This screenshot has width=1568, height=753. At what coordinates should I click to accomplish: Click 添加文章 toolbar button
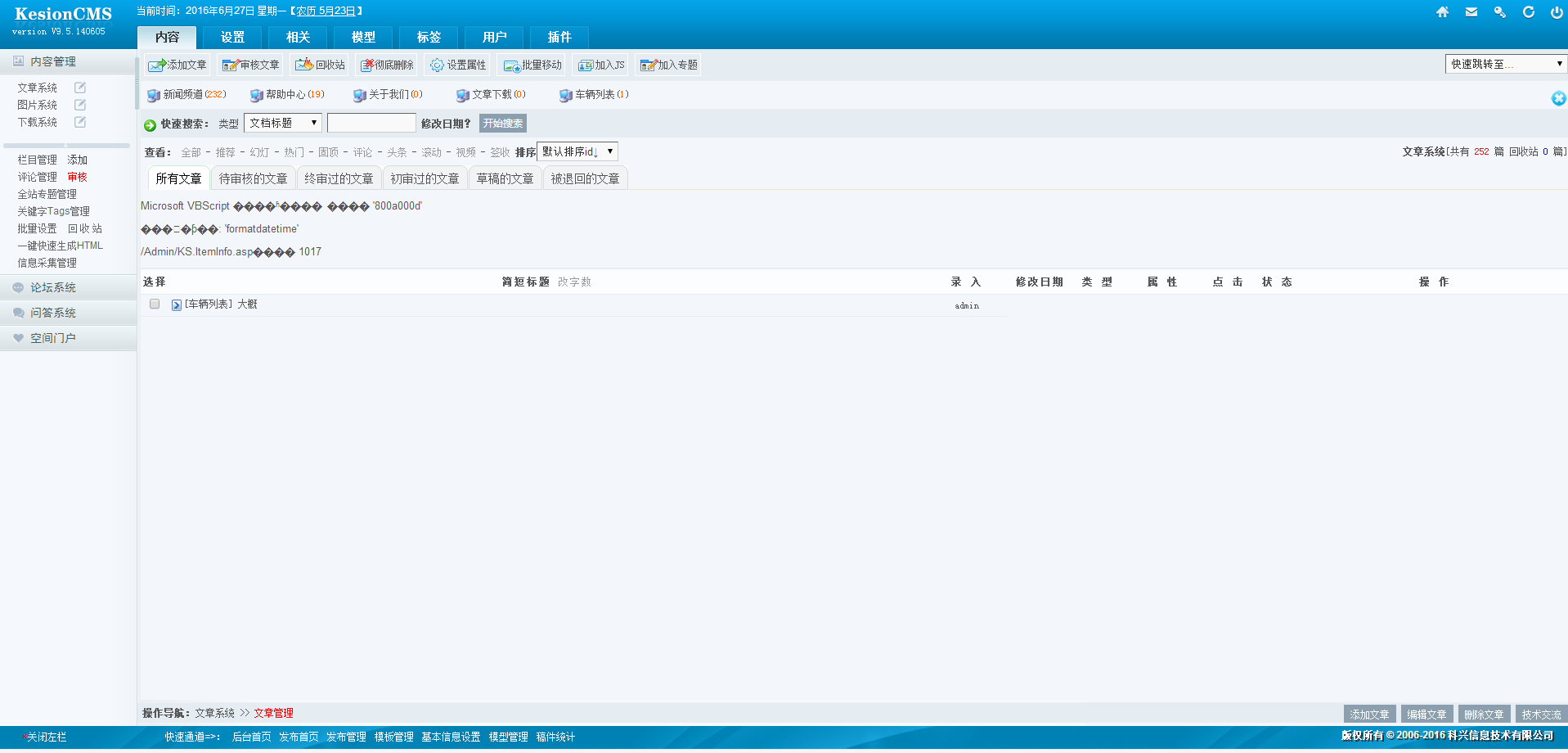click(x=177, y=65)
